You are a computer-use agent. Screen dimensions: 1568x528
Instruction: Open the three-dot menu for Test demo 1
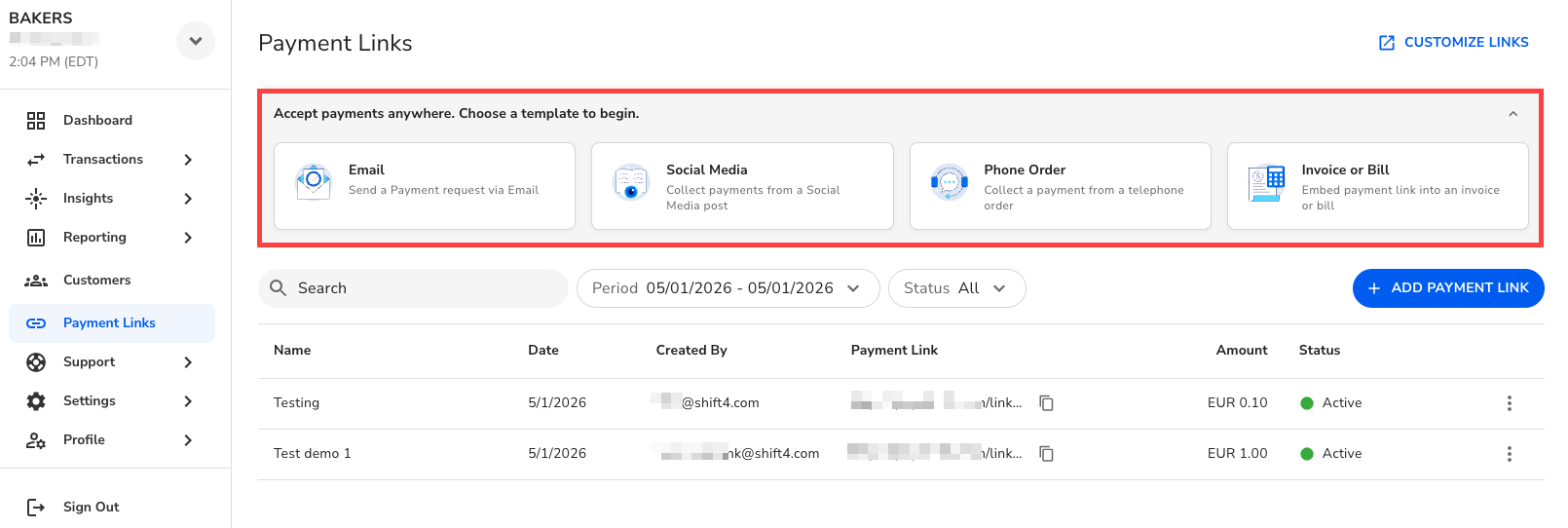1510,454
